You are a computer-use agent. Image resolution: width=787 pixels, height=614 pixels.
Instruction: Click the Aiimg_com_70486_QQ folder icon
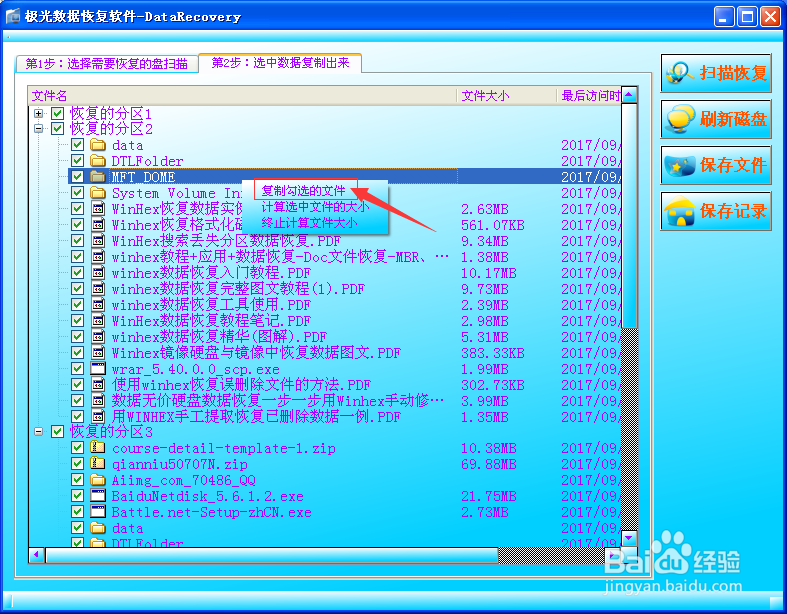pos(98,480)
